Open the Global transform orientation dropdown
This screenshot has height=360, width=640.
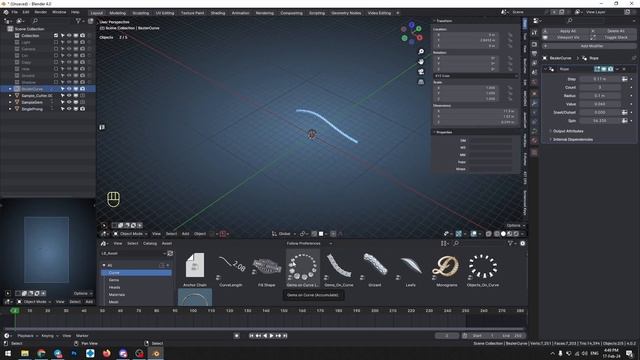point(284,234)
